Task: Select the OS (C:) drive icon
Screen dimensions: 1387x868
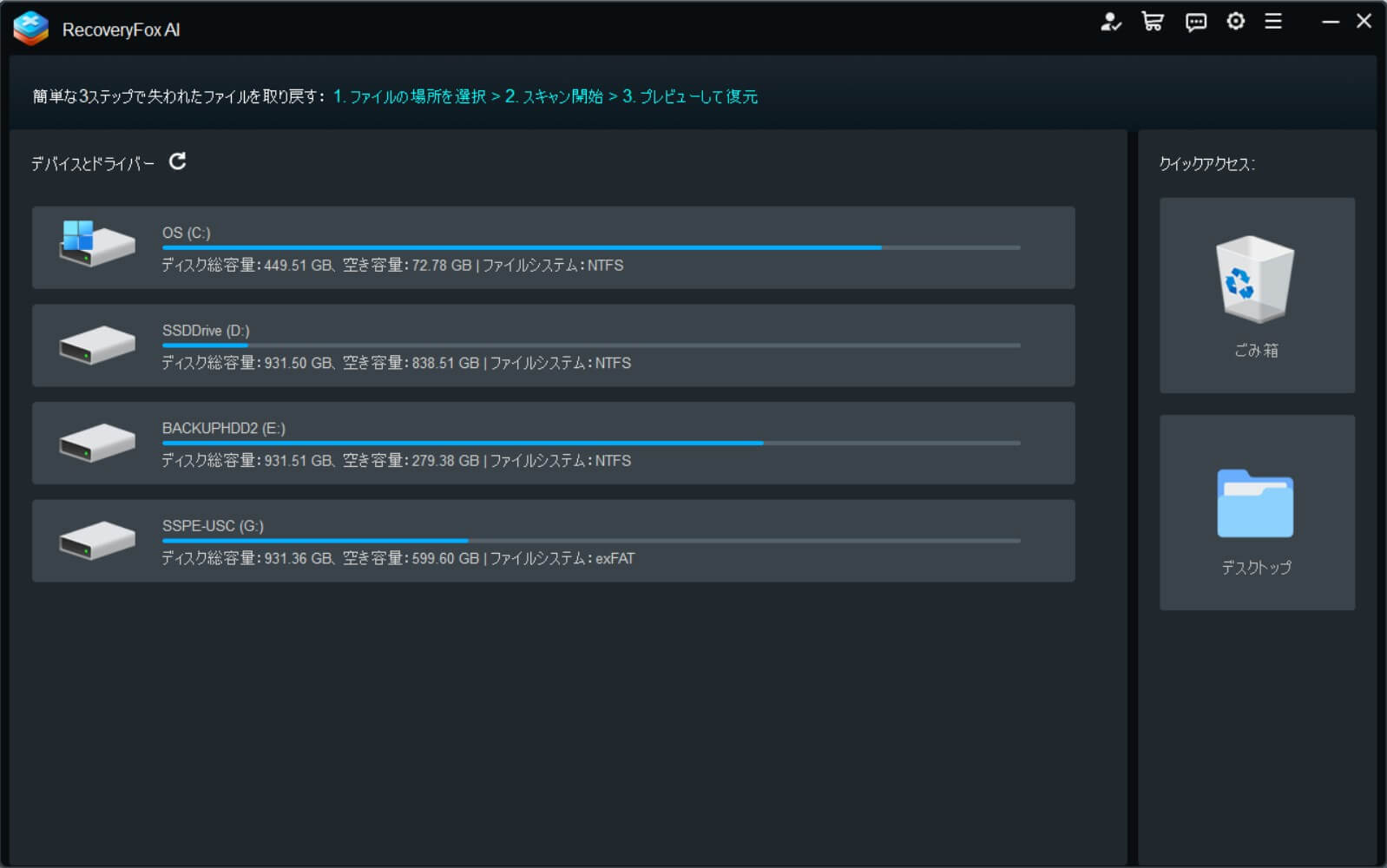Action: tap(96, 243)
